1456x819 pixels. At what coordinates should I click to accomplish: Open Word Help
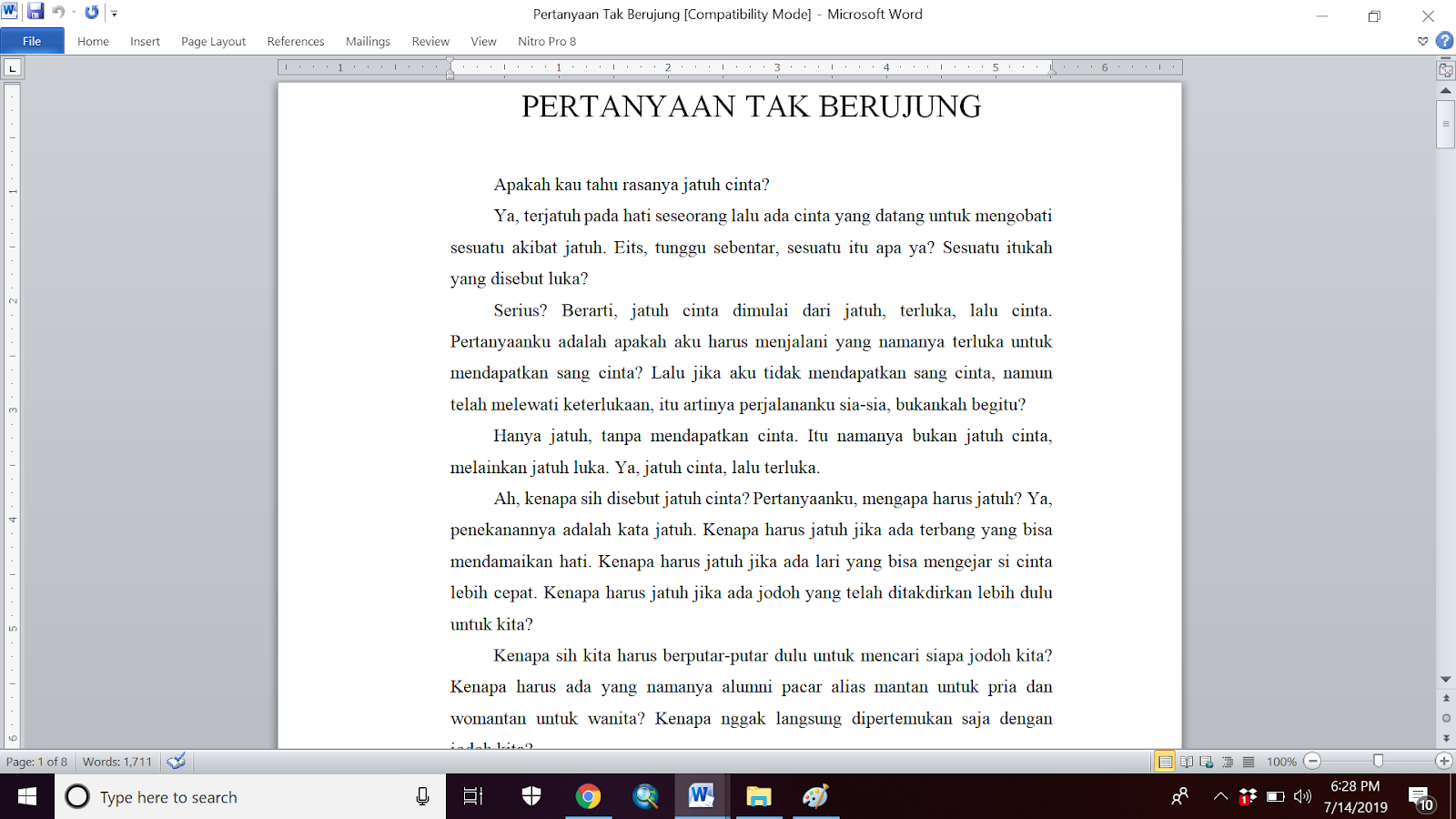tap(1444, 41)
